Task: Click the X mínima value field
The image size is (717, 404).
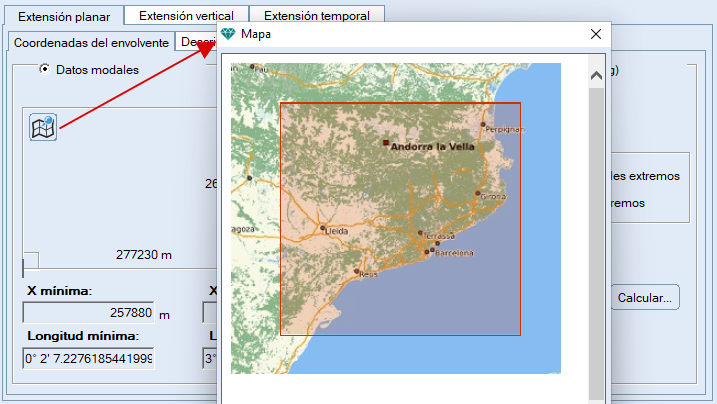Action: (87, 313)
